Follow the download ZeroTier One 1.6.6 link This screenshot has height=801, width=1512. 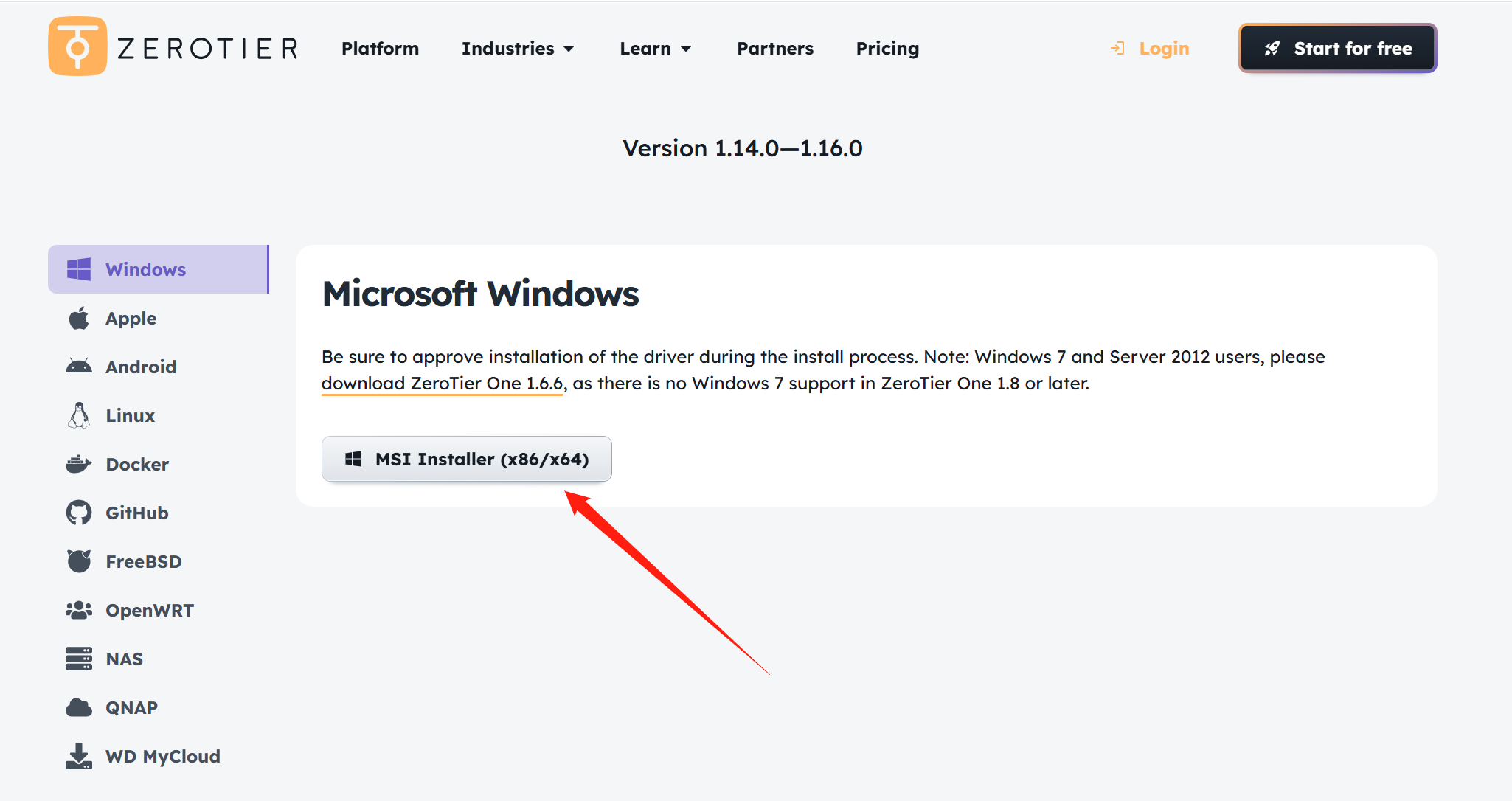pos(442,384)
